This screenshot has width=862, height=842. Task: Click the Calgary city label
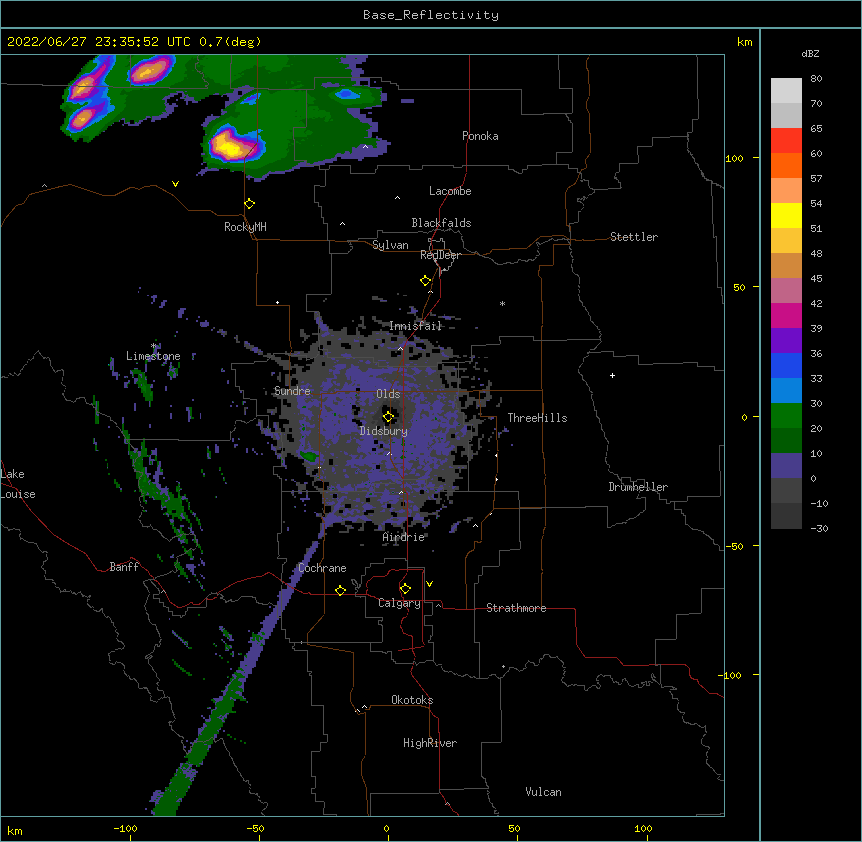399,603
